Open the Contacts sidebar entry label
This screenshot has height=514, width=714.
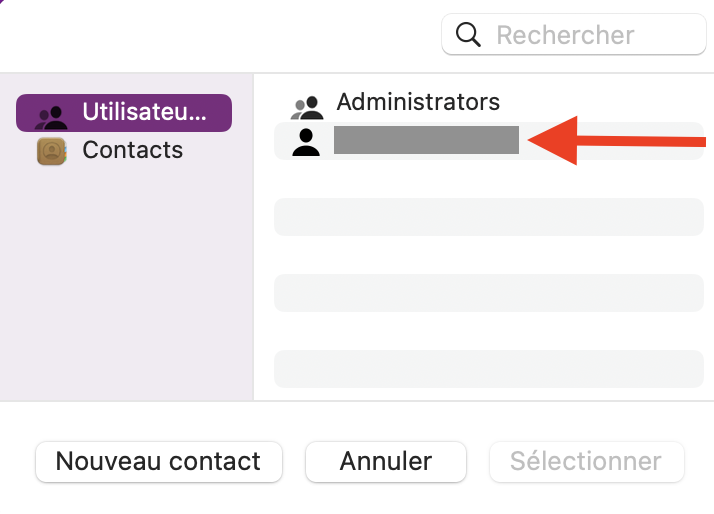pyautogui.click(x=132, y=150)
